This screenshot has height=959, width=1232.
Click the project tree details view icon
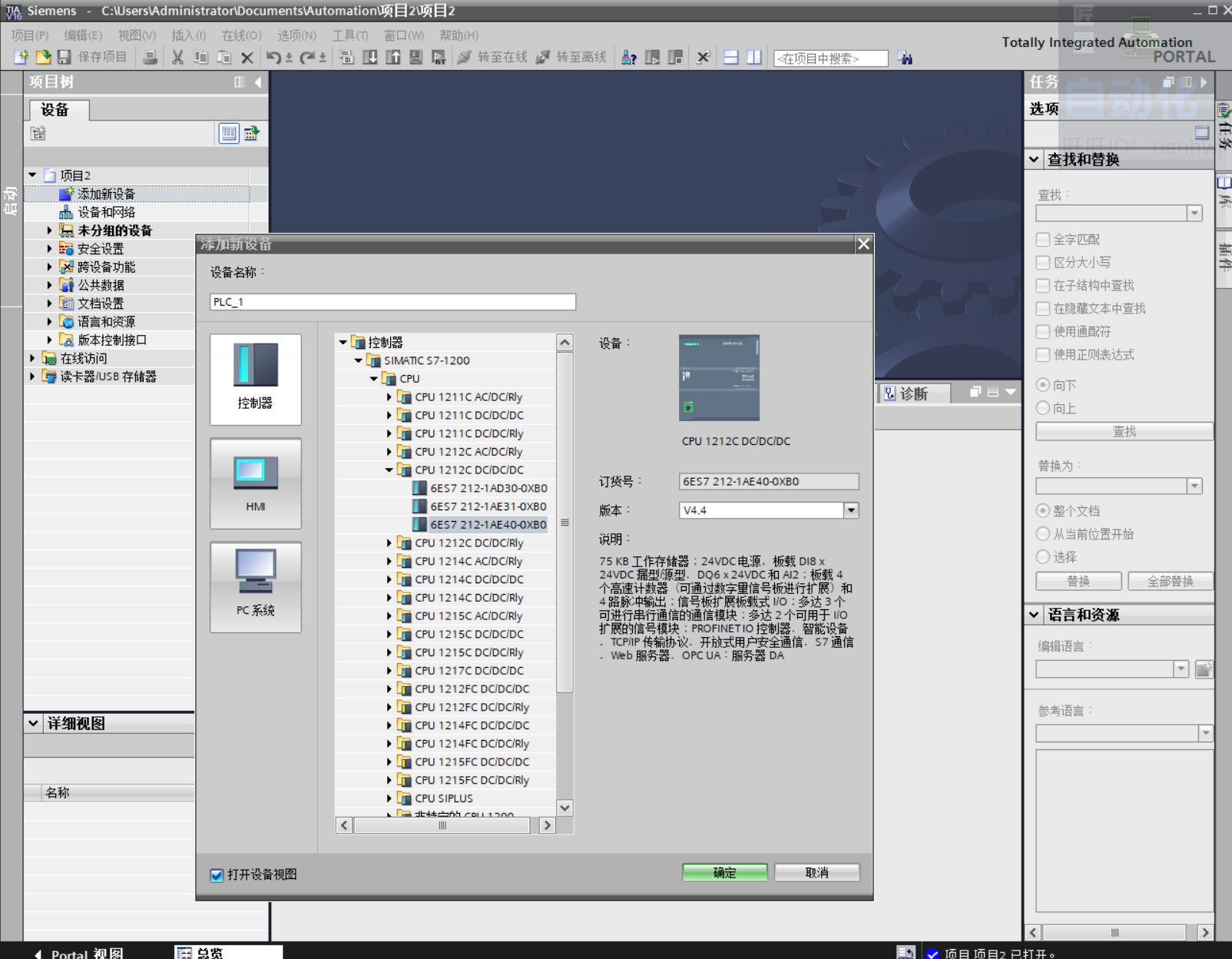click(x=229, y=133)
